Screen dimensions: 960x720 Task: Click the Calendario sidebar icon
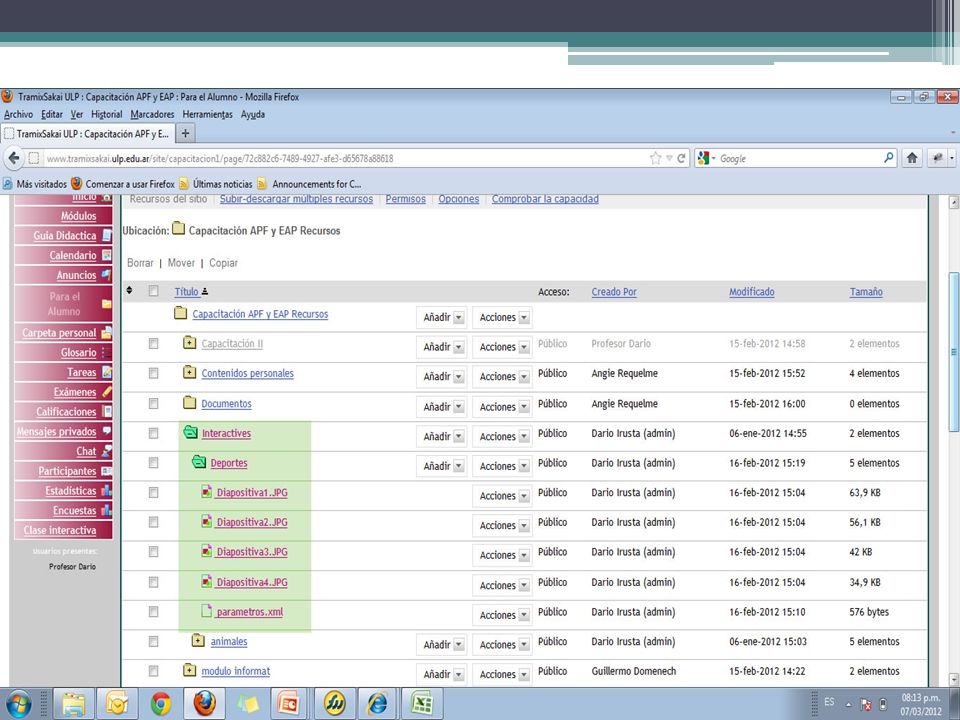click(x=107, y=255)
